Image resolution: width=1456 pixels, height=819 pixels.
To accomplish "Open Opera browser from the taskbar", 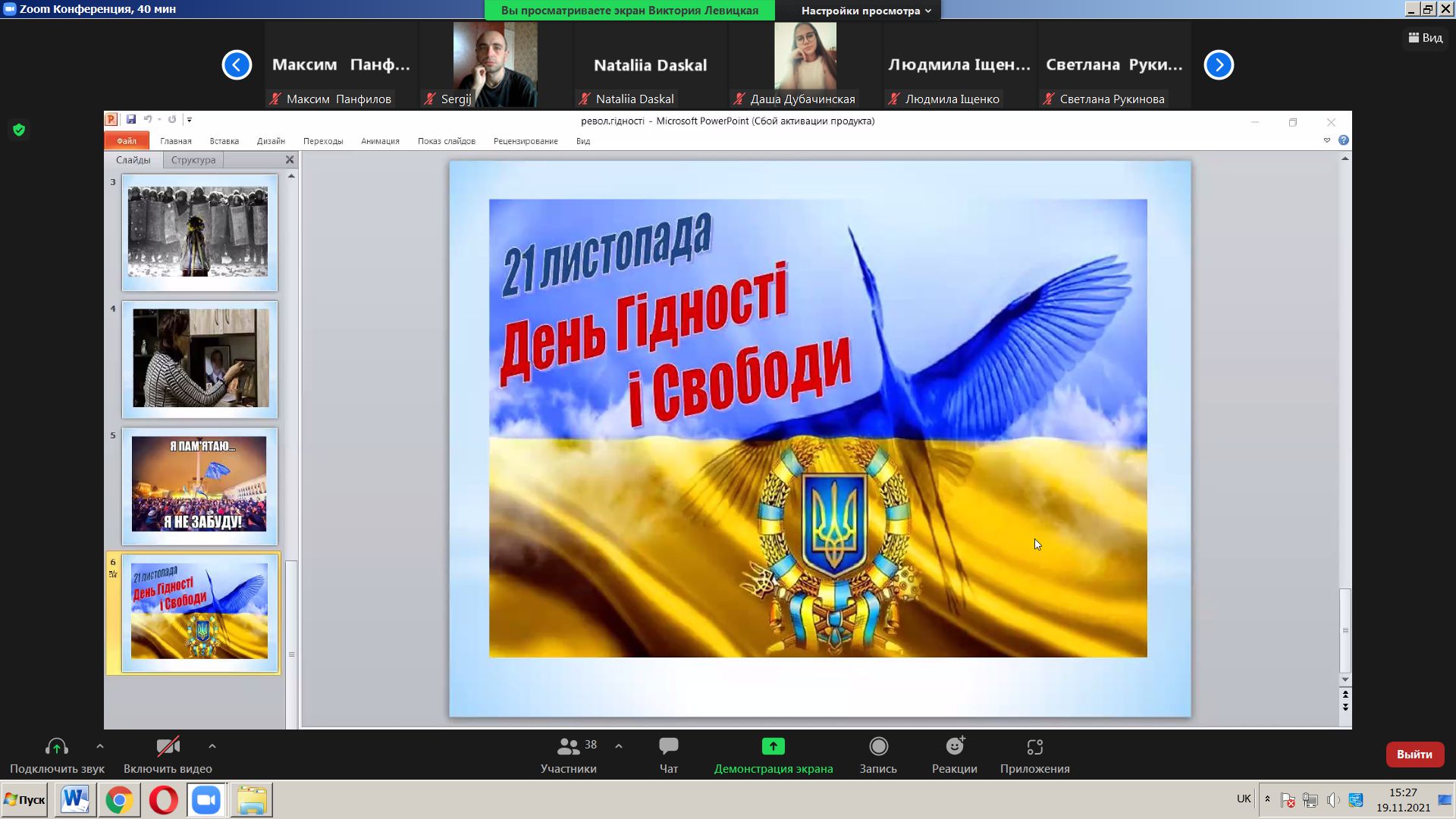I will 163,800.
